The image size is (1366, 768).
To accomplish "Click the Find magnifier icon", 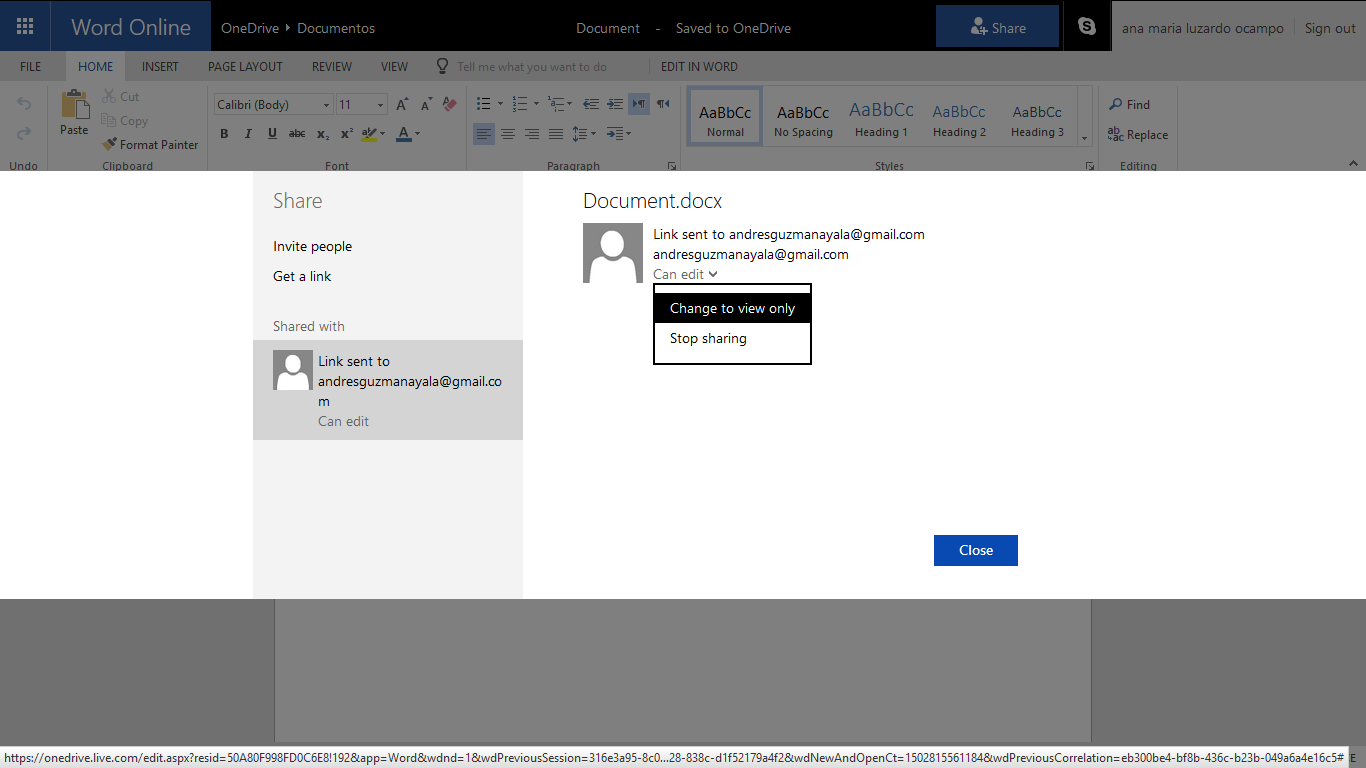I will pyautogui.click(x=1116, y=105).
